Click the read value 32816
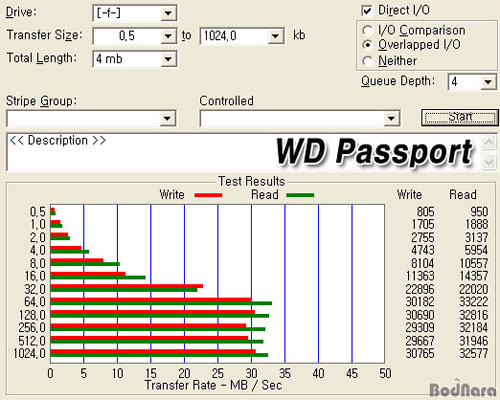 tap(474, 315)
